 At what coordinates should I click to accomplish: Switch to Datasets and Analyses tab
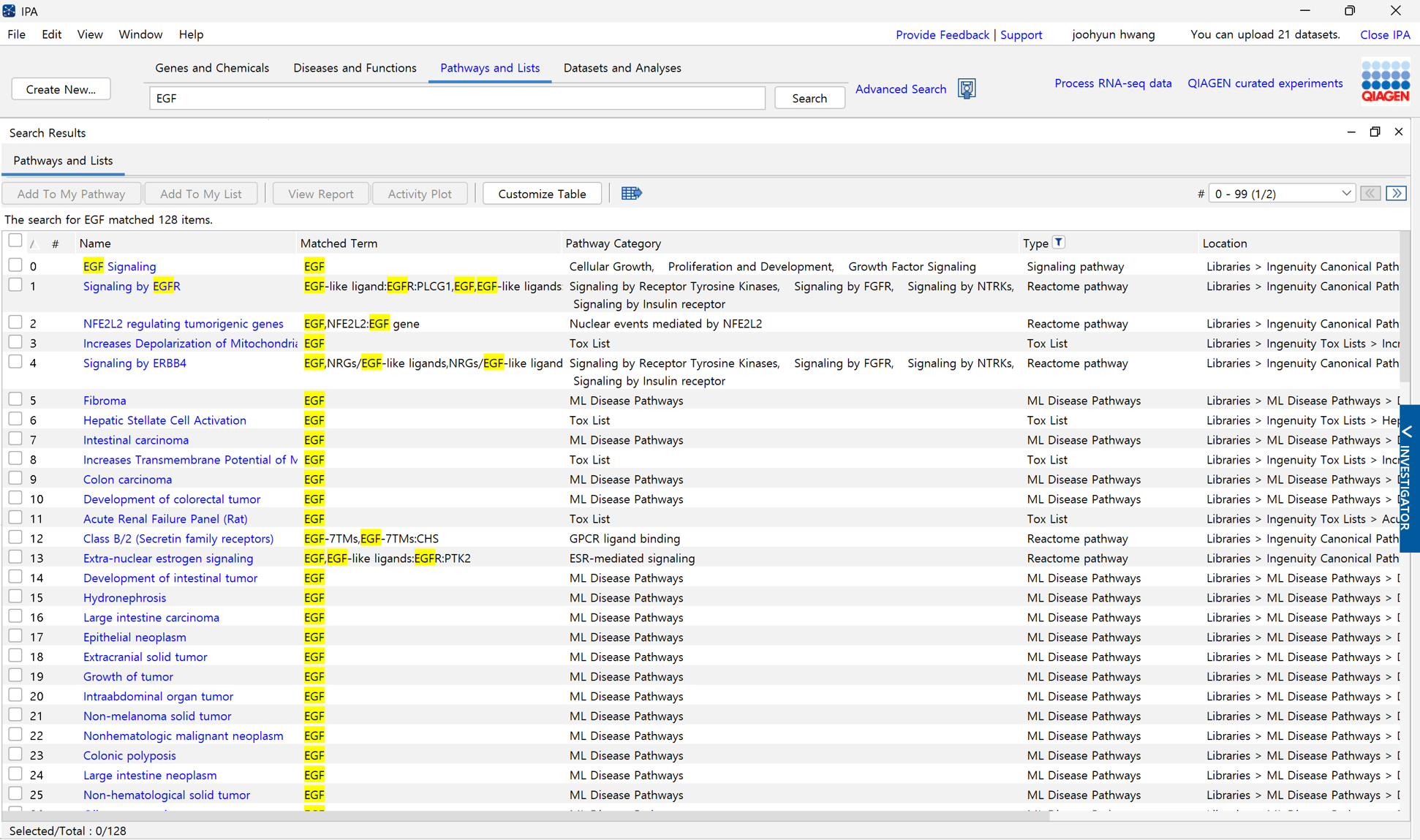pyautogui.click(x=622, y=68)
